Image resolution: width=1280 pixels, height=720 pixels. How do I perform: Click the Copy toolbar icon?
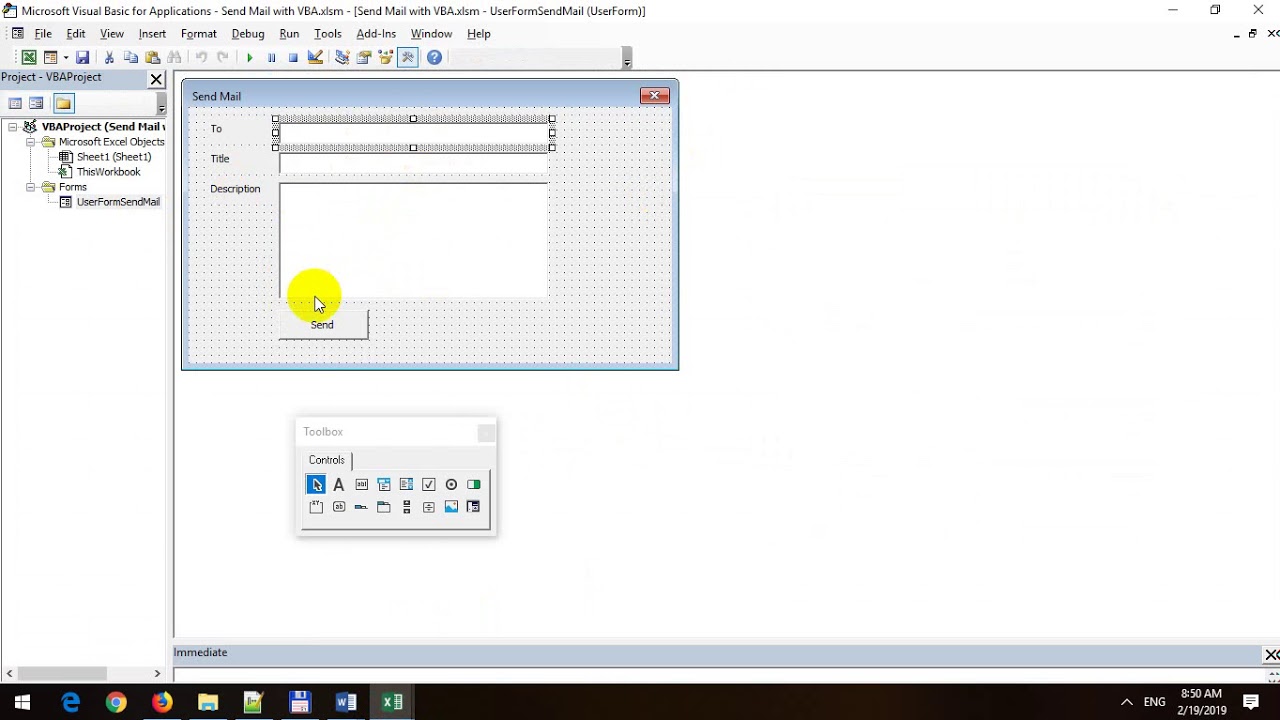point(131,58)
